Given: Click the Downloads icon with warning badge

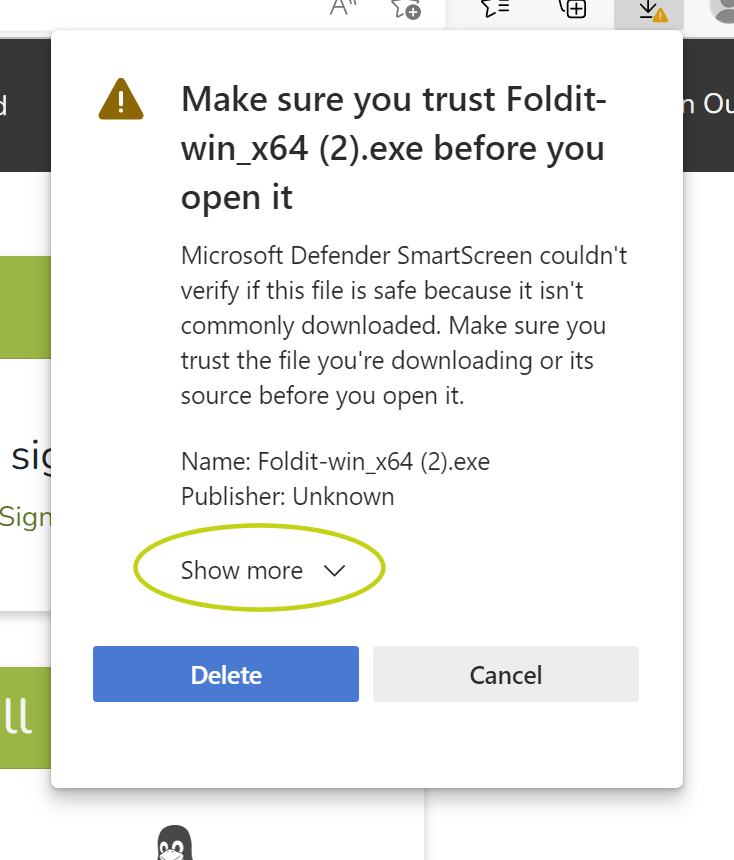Looking at the screenshot, I should (x=649, y=10).
